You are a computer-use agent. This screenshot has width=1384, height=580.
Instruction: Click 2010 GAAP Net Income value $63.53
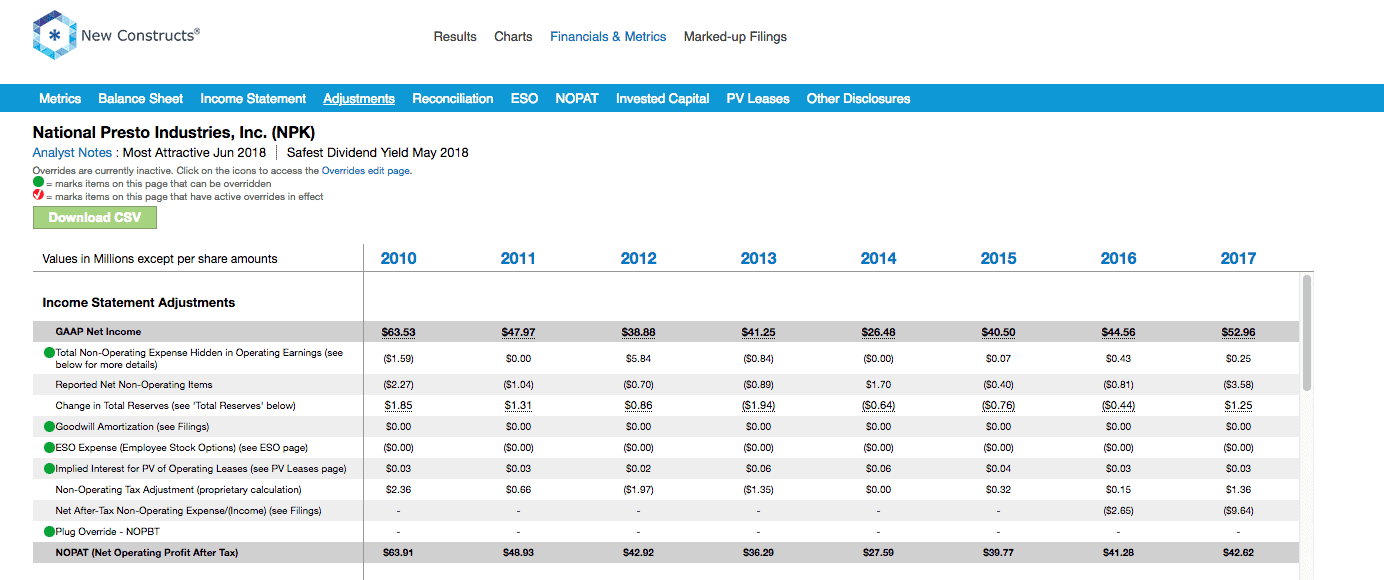coord(398,332)
